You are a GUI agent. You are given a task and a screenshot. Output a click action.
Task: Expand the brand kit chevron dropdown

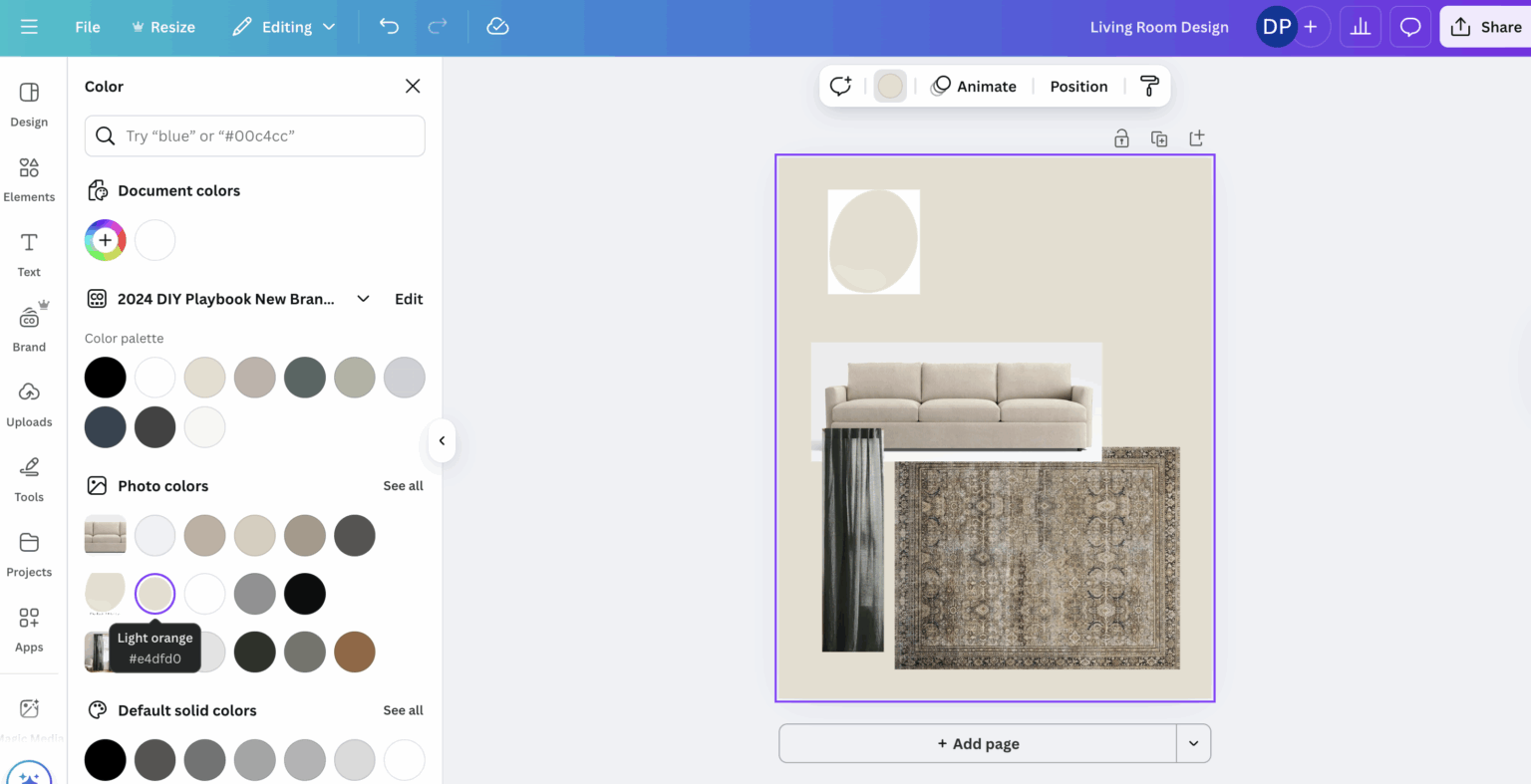click(364, 299)
